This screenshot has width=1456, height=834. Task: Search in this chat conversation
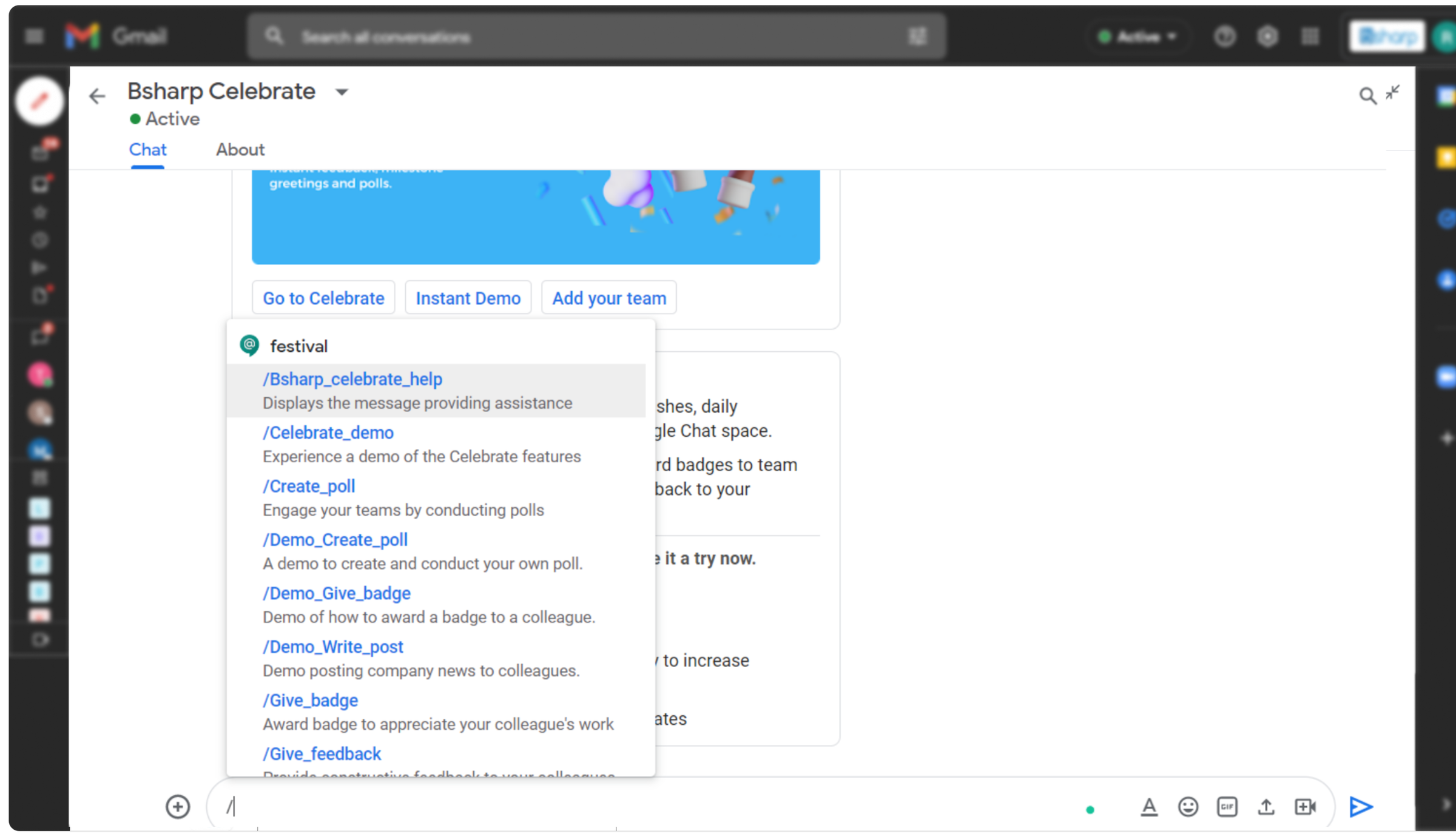pos(1367,95)
